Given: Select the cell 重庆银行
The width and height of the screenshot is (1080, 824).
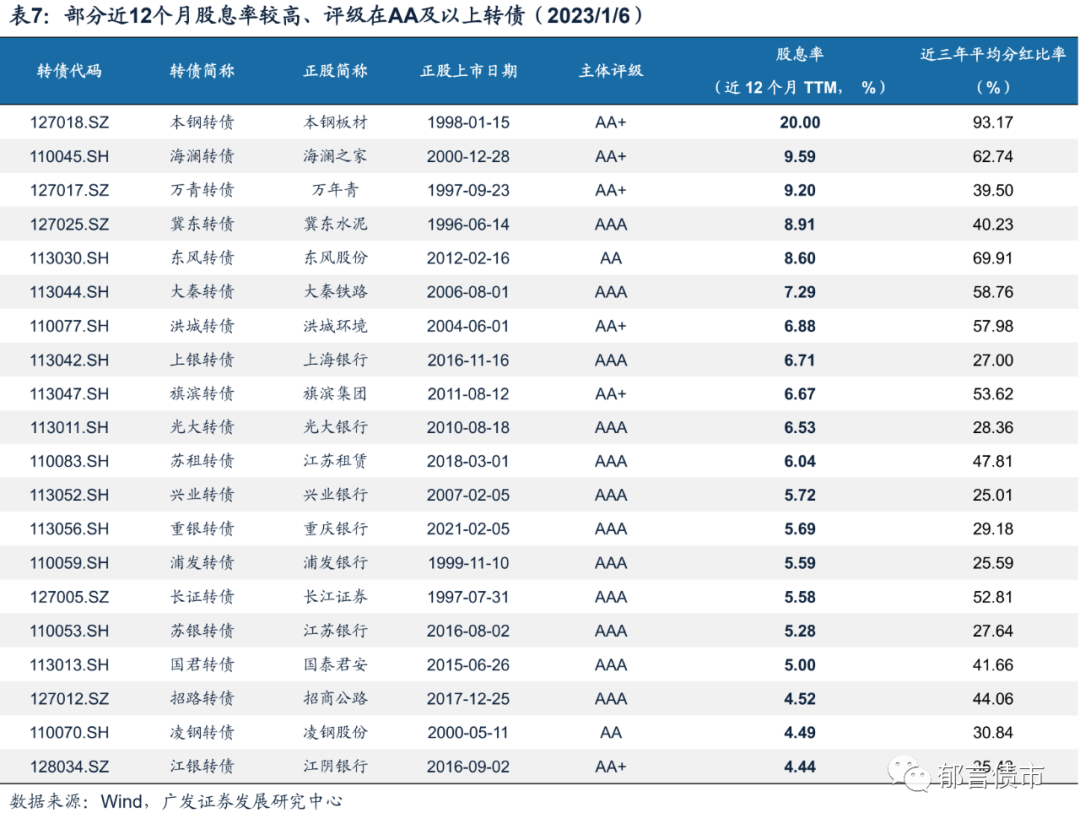Looking at the screenshot, I should pos(335,529).
